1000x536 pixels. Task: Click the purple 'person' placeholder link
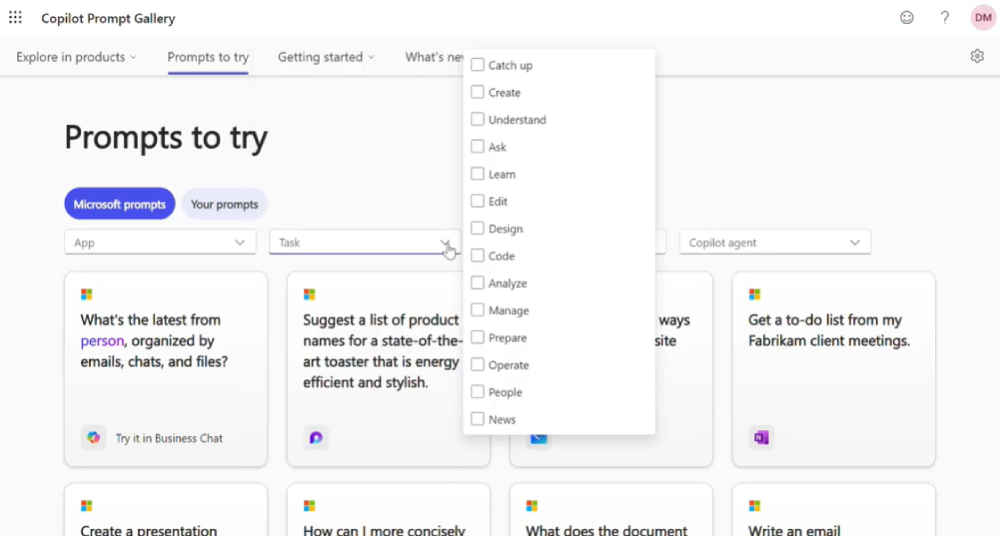tap(102, 341)
